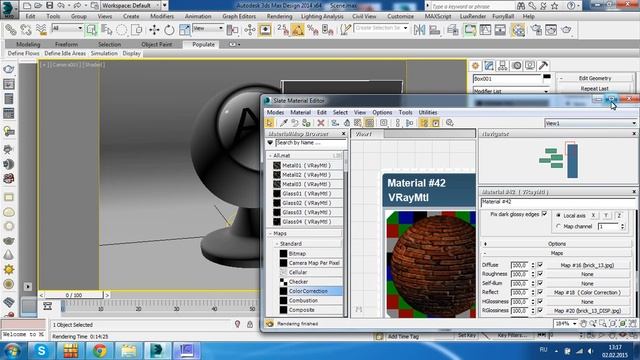Collapse the All.mat group in browser
640x360 pixels.
[270, 156]
